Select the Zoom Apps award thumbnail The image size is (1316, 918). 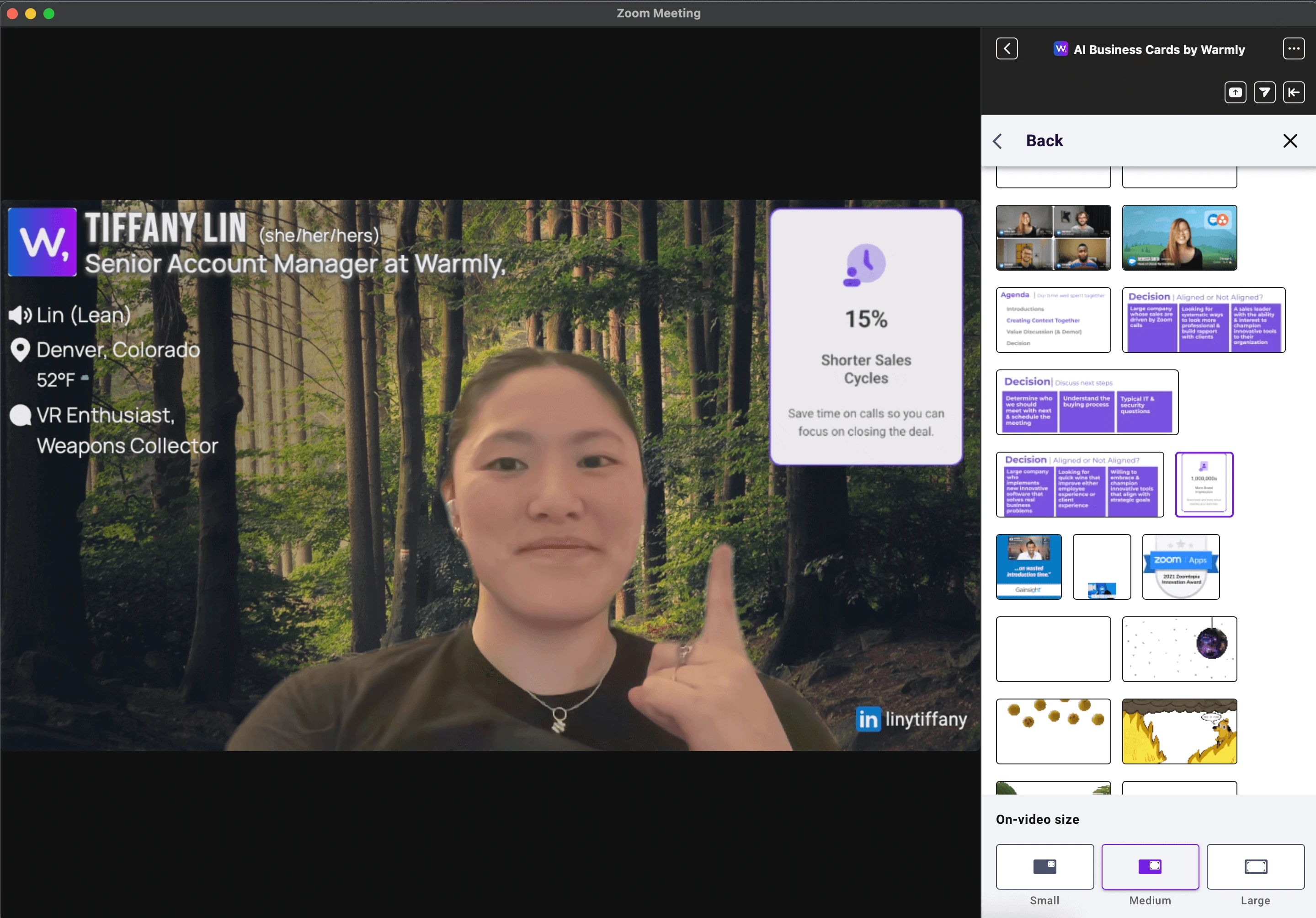click(1180, 566)
